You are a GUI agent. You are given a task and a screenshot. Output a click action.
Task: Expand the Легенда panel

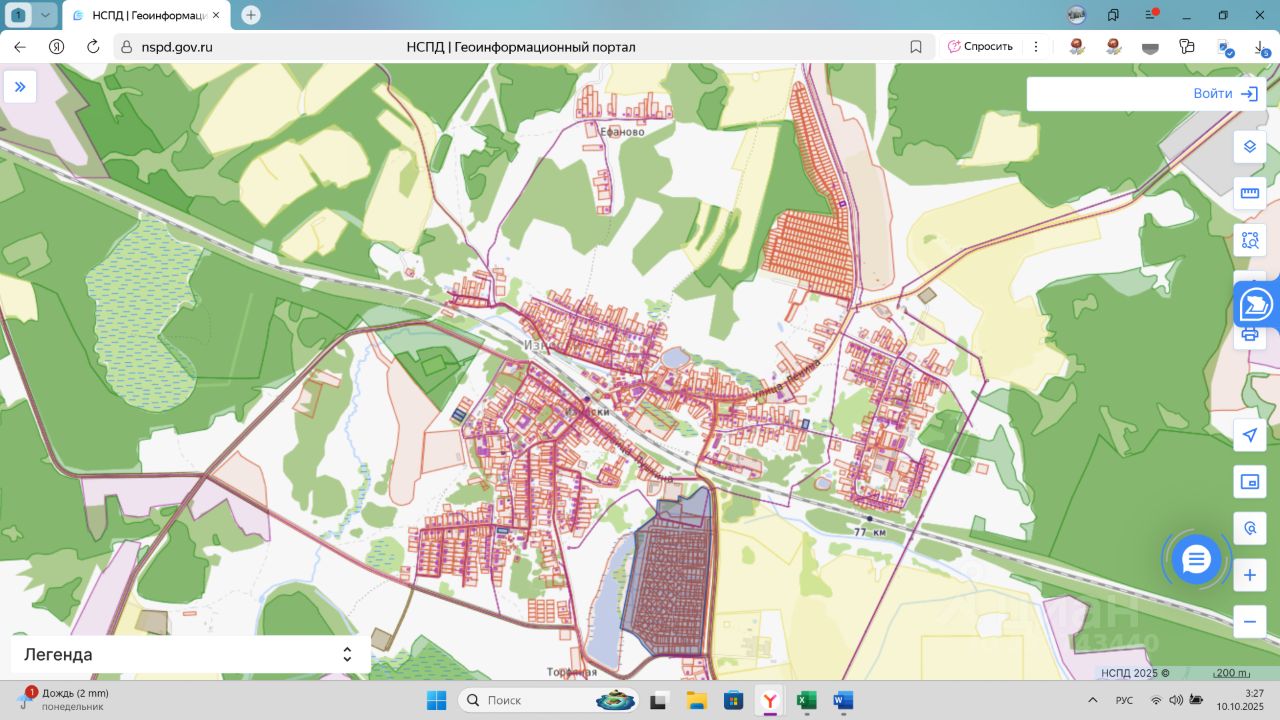point(346,655)
